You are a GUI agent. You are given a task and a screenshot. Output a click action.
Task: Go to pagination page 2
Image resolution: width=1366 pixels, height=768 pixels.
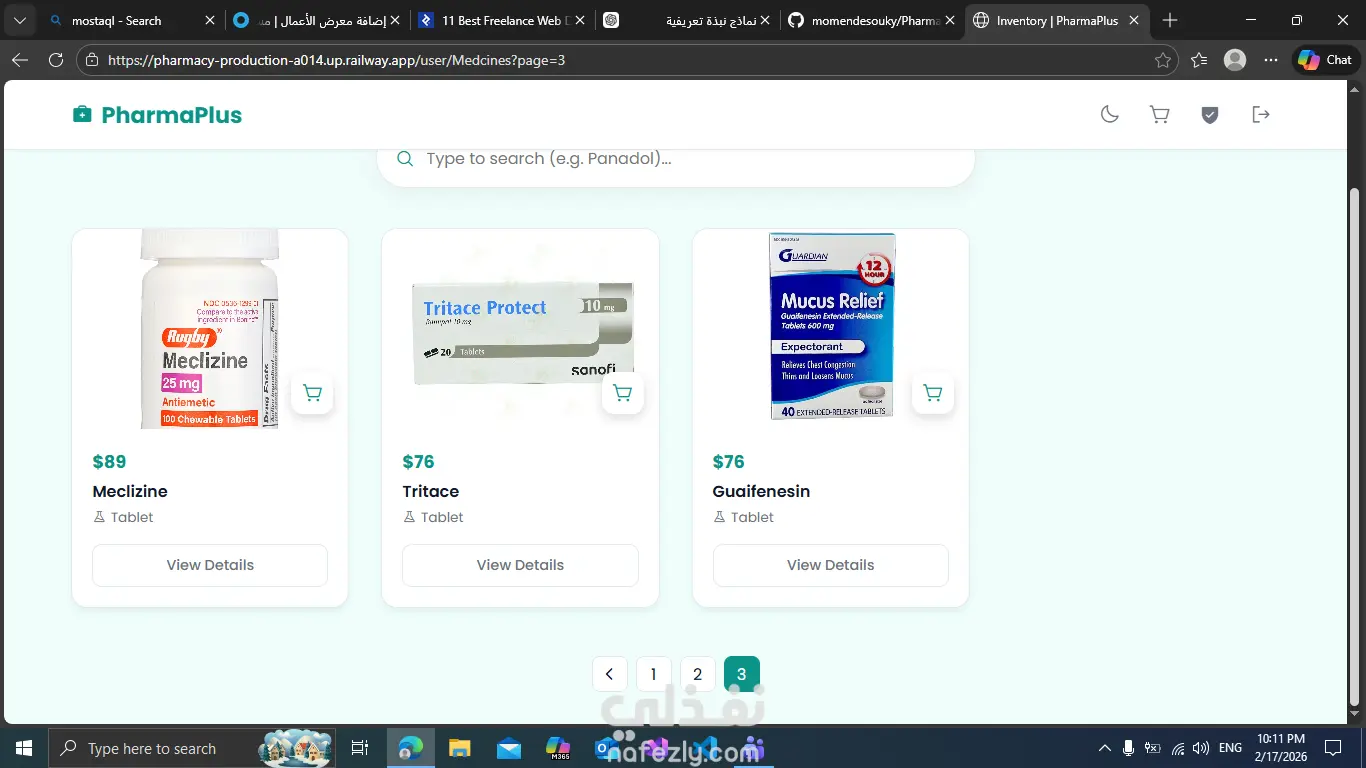[697, 674]
